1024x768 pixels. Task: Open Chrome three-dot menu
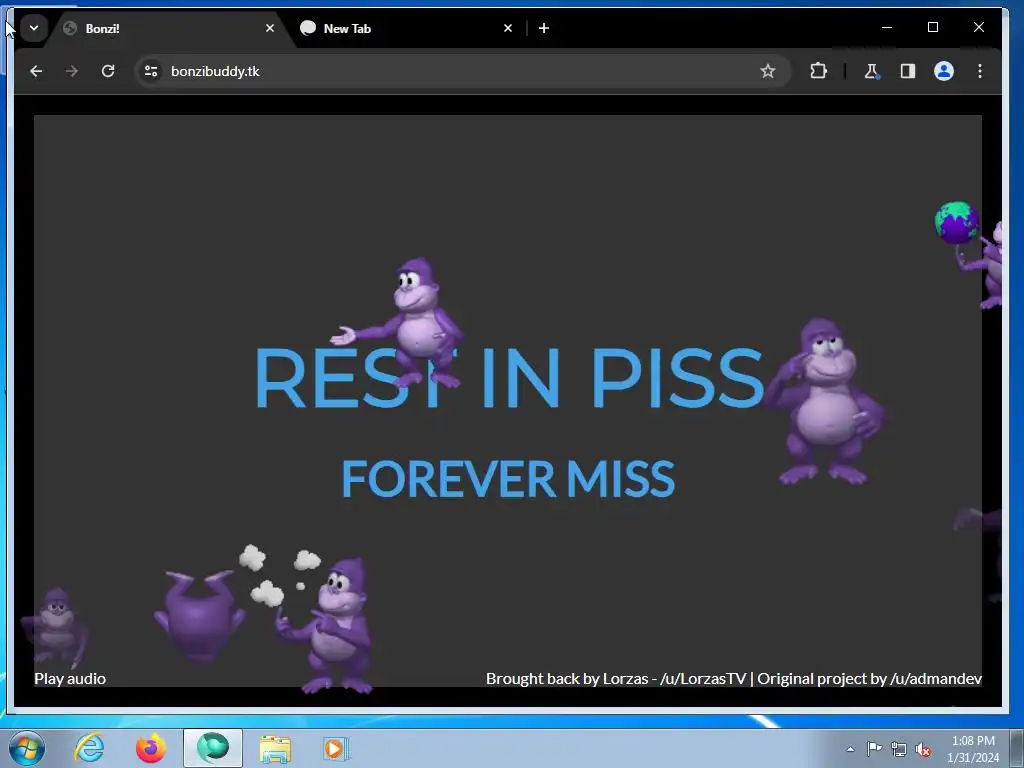[x=980, y=71]
